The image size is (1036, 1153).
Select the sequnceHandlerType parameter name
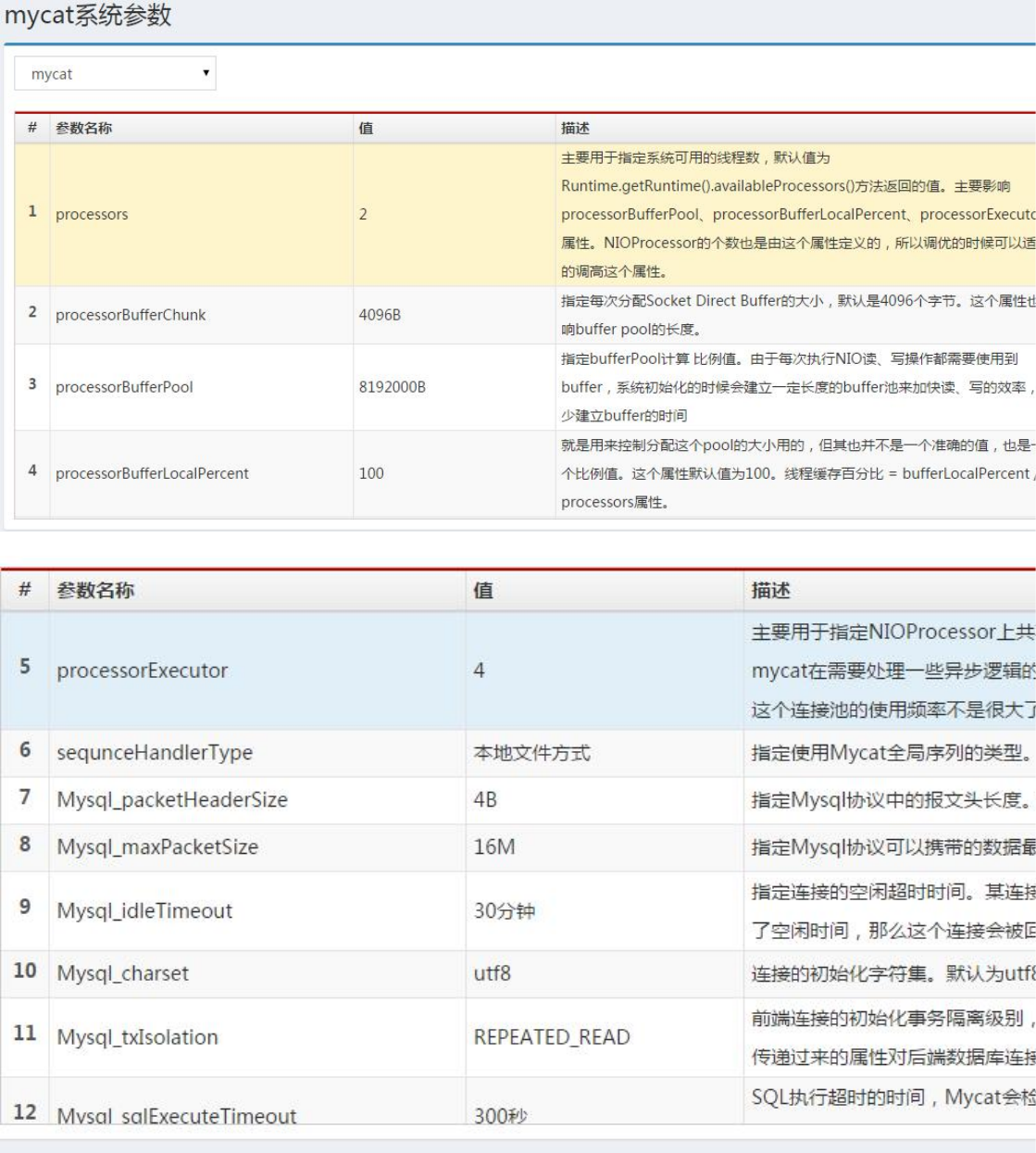(x=155, y=753)
